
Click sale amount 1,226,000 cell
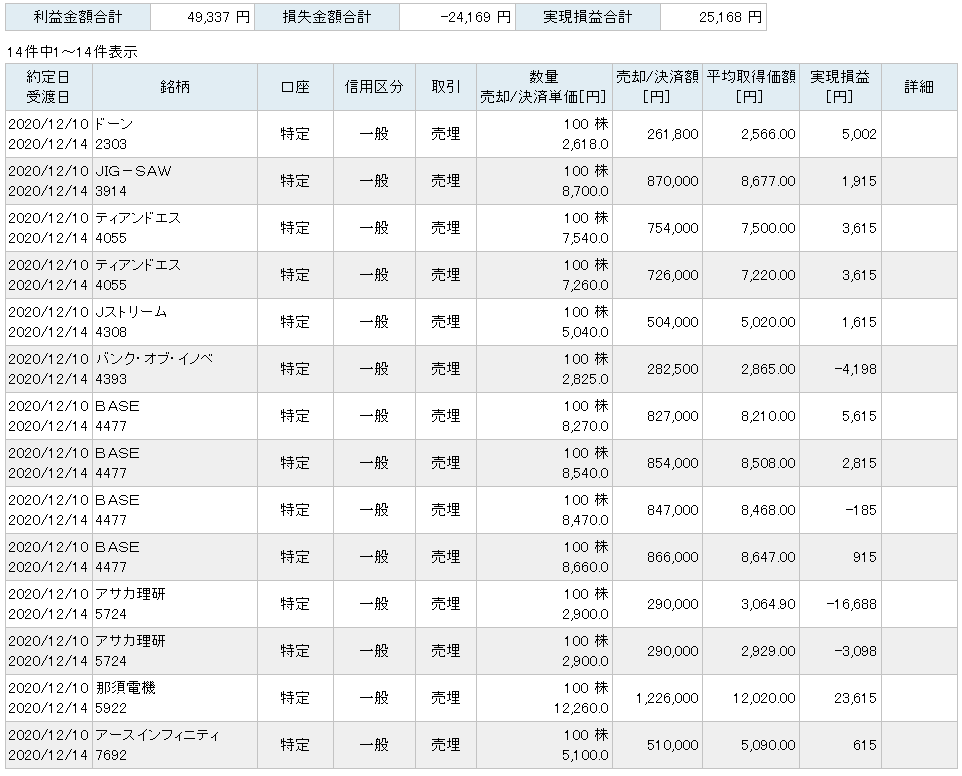657,698
